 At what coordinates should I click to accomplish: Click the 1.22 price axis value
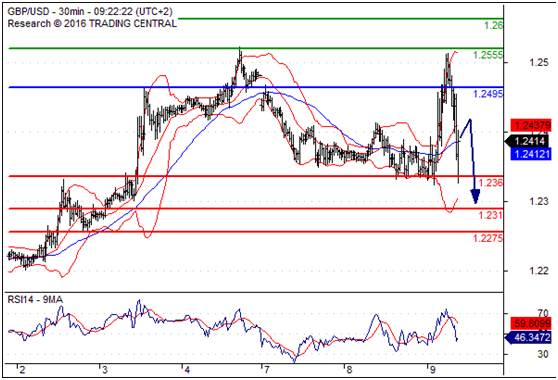[x=538, y=271]
